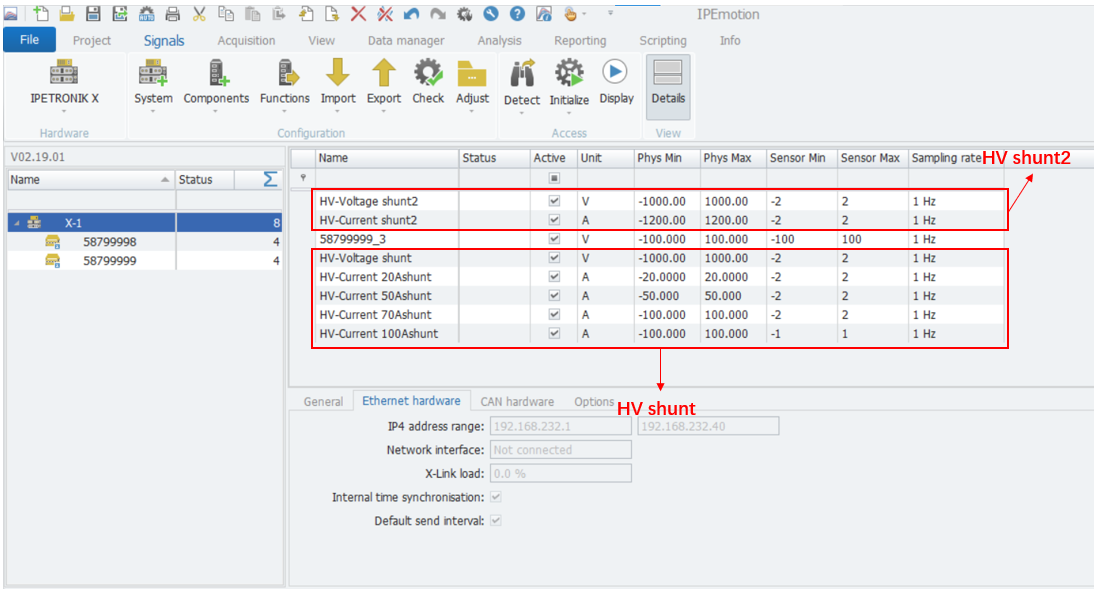This screenshot has height=589, width=1096.
Task: Open quick access toolbar customize dropdown
Action: [x=610, y=13]
